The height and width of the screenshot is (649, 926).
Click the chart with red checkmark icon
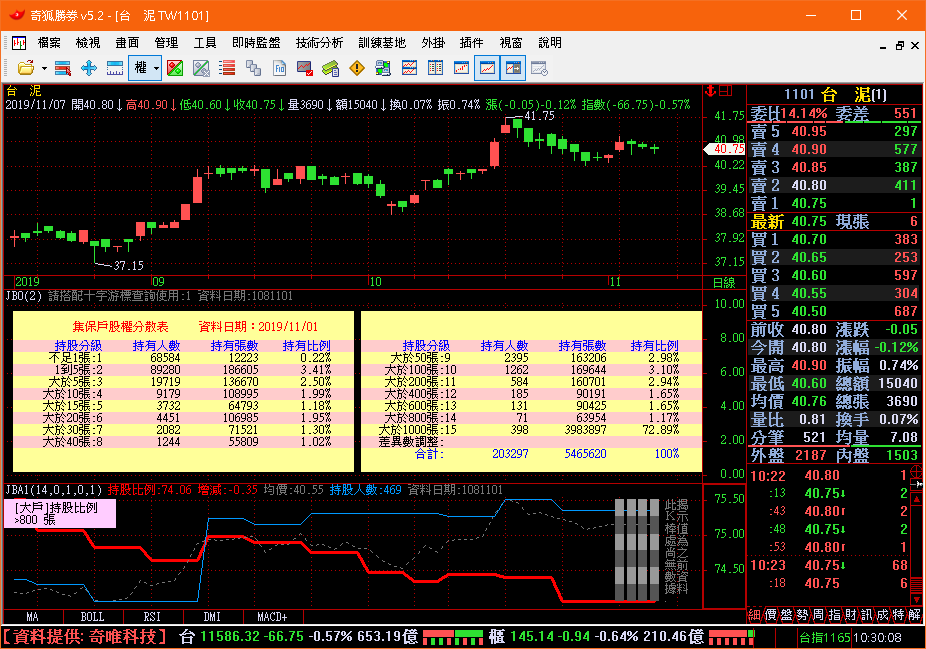[x=305, y=68]
